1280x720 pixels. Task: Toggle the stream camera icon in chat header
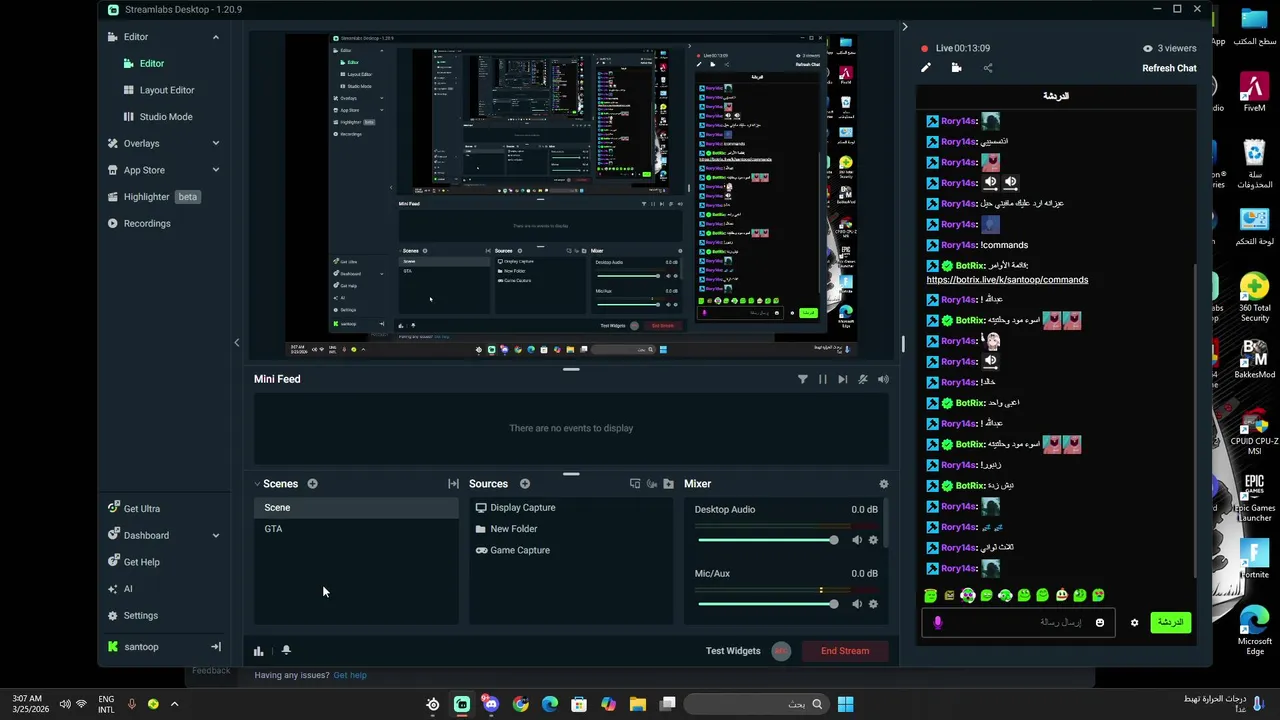point(956,68)
